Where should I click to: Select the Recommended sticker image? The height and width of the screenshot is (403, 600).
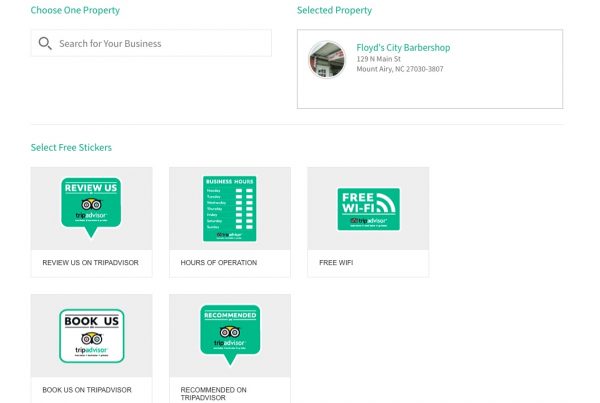(230, 334)
